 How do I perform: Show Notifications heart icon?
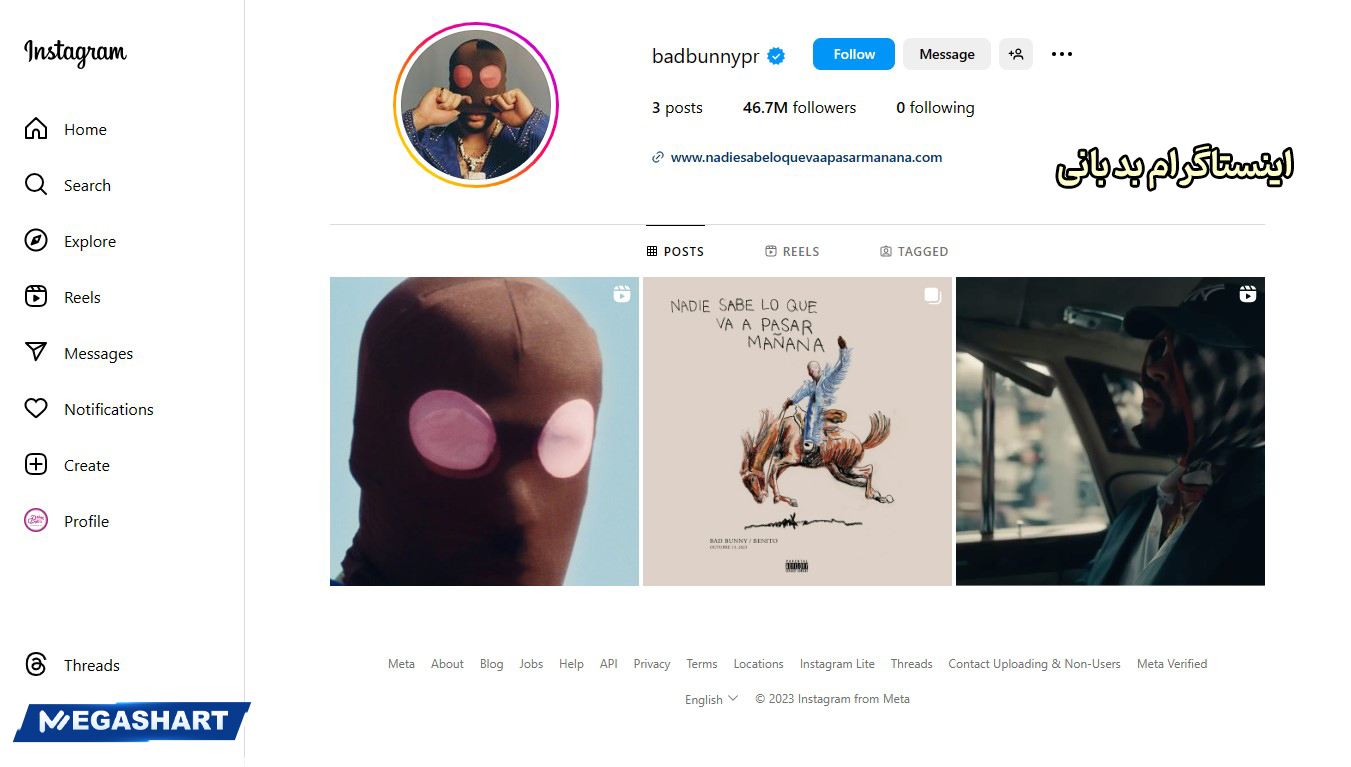point(36,409)
